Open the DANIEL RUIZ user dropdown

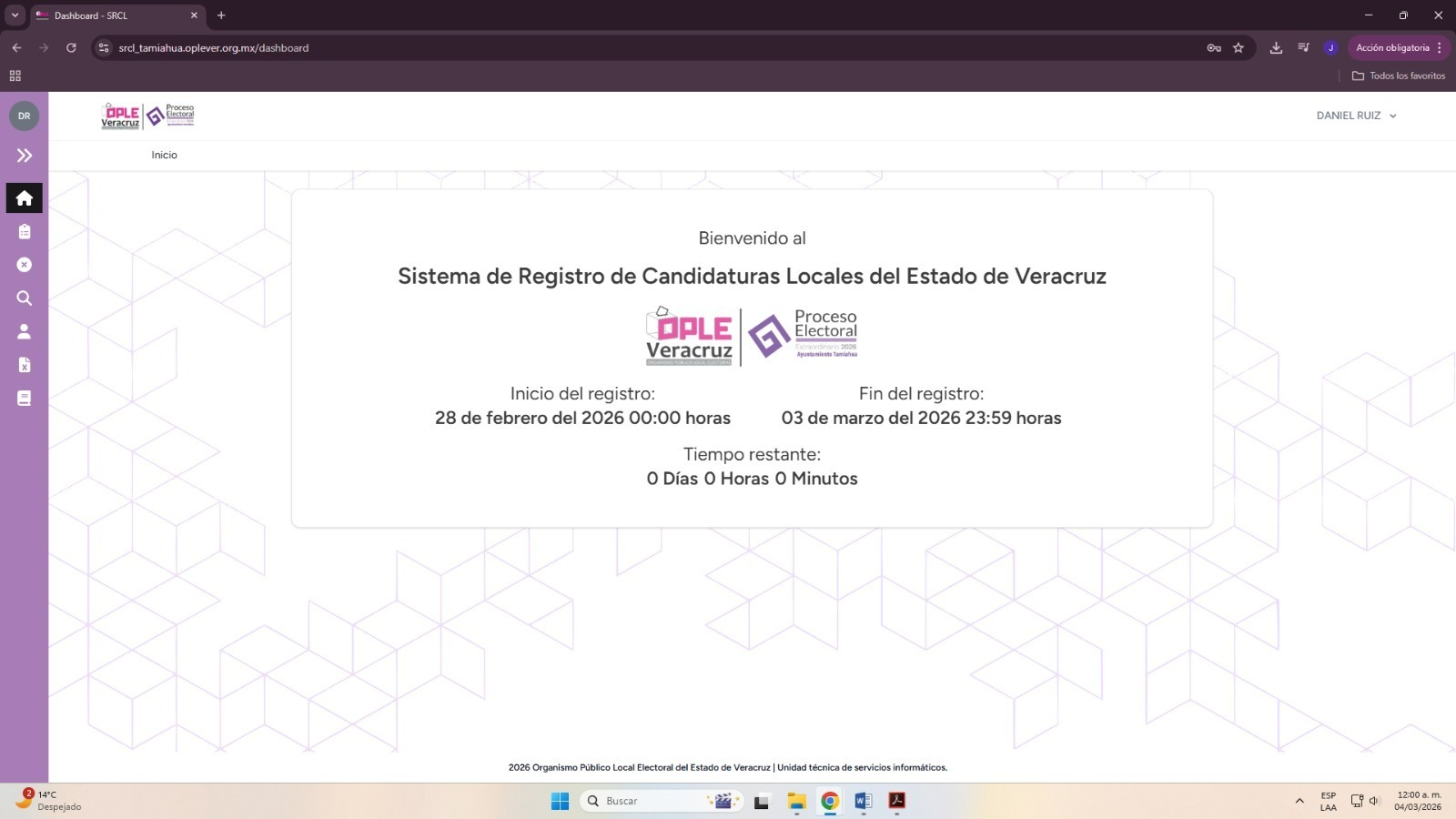pos(1355,116)
